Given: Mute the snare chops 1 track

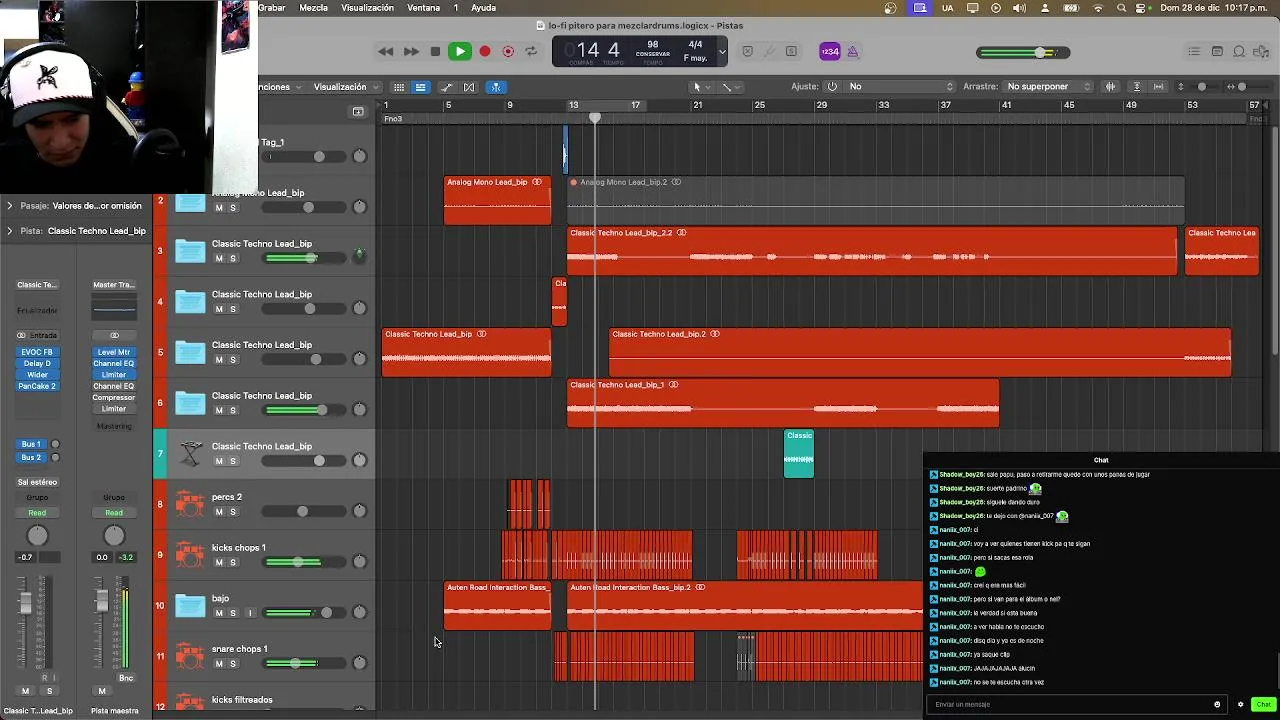Looking at the screenshot, I should (219, 664).
